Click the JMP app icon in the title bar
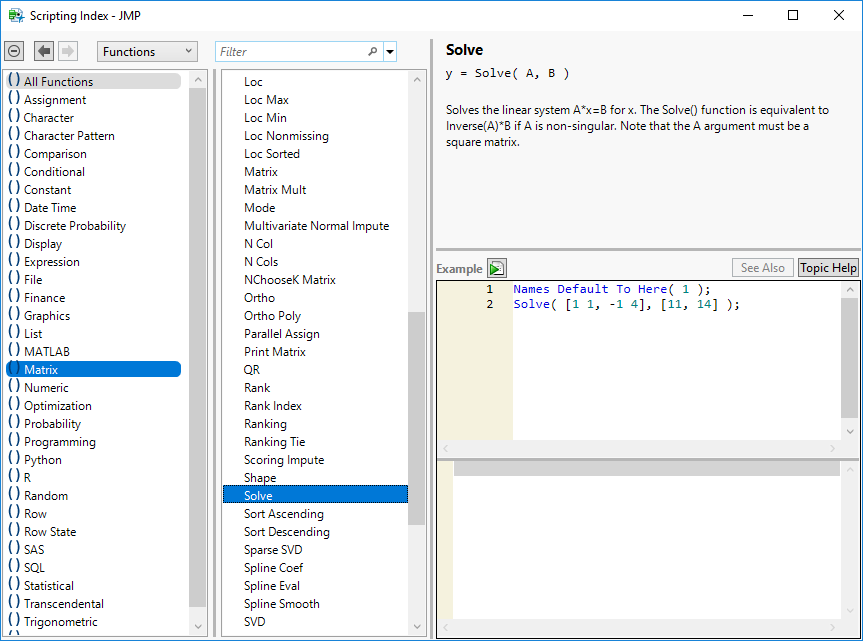Viewport: 863px width, 641px height. [x=15, y=15]
